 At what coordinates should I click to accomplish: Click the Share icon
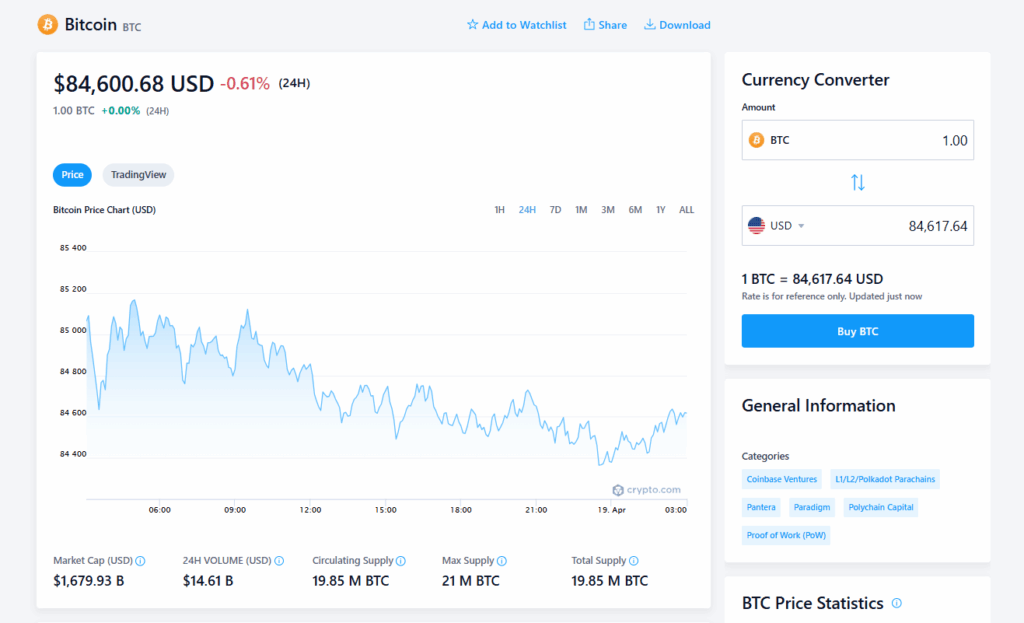[589, 25]
